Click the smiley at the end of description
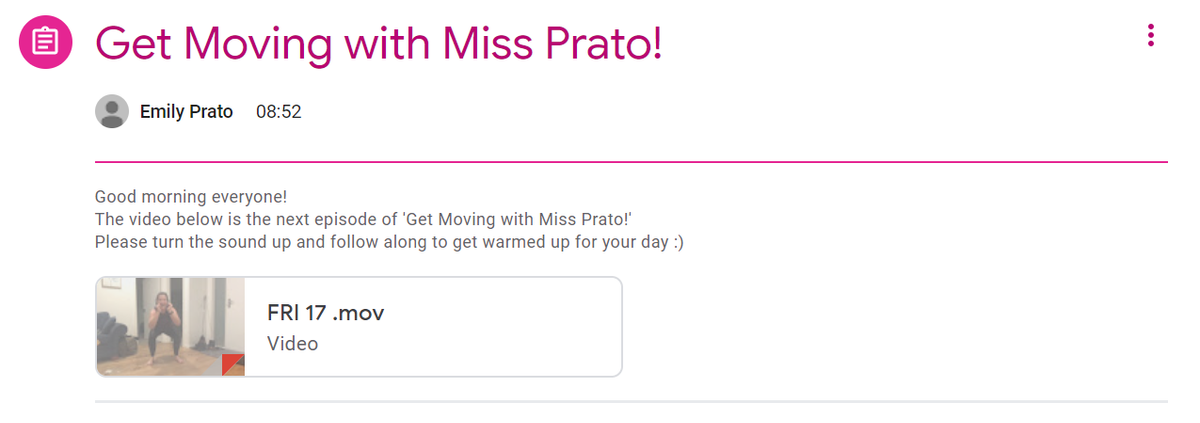The image size is (1200, 423). pos(678,242)
